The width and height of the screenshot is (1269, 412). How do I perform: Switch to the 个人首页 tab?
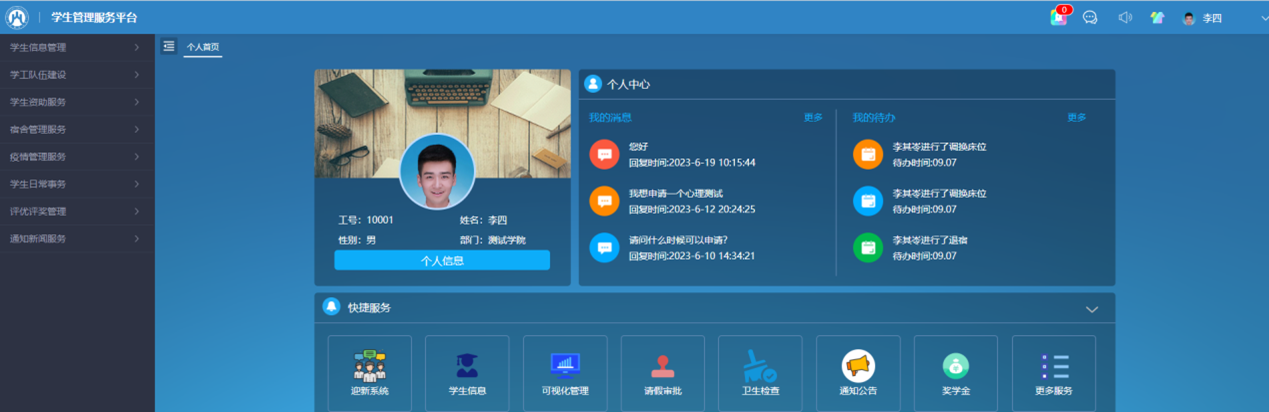tap(203, 47)
